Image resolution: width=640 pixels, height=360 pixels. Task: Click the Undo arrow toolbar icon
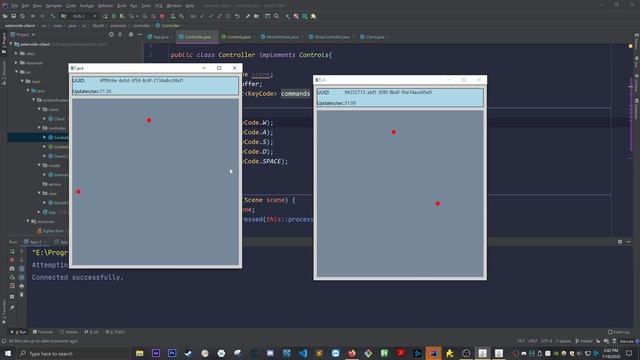click(237, 16)
